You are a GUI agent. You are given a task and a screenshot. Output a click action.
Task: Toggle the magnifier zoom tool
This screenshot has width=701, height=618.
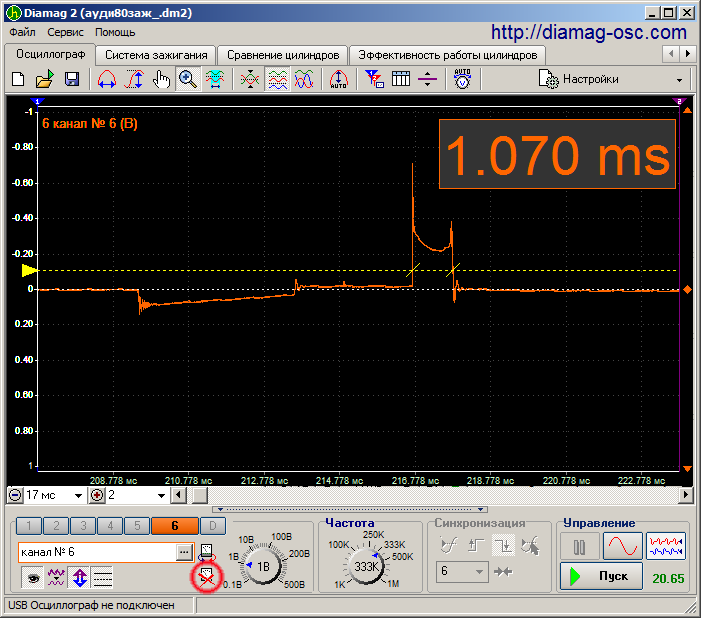188,79
